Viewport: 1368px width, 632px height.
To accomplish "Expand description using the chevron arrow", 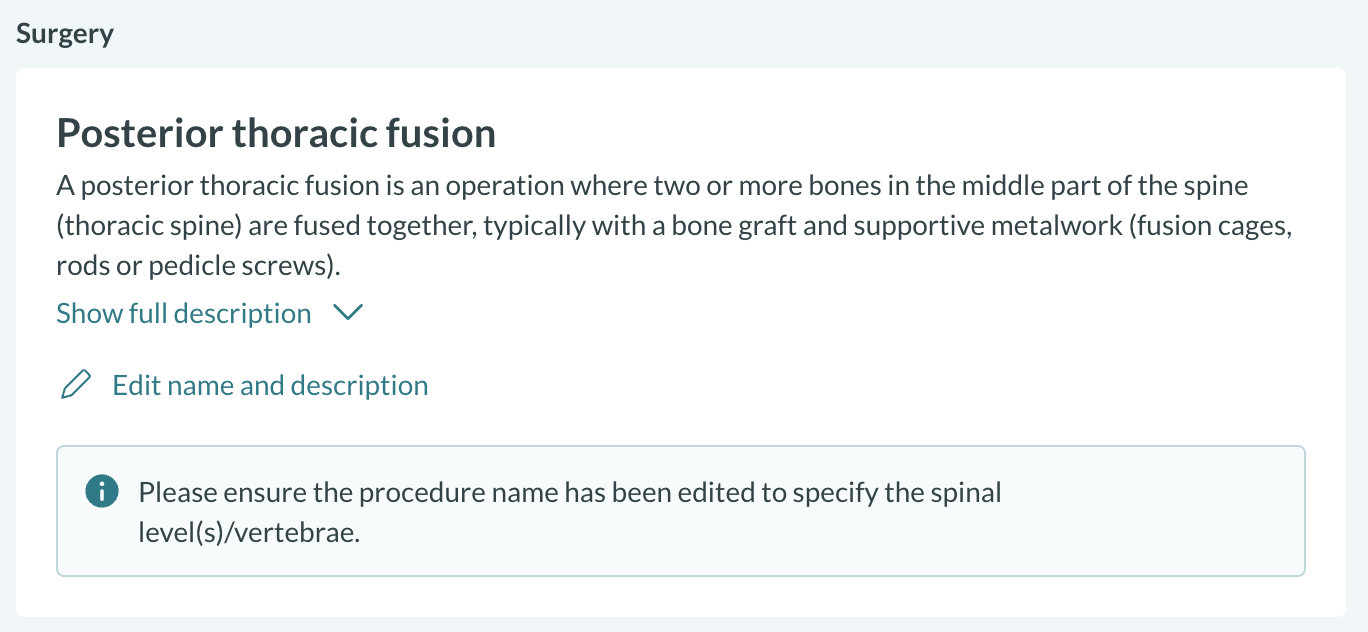I will click(x=347, y=313).
